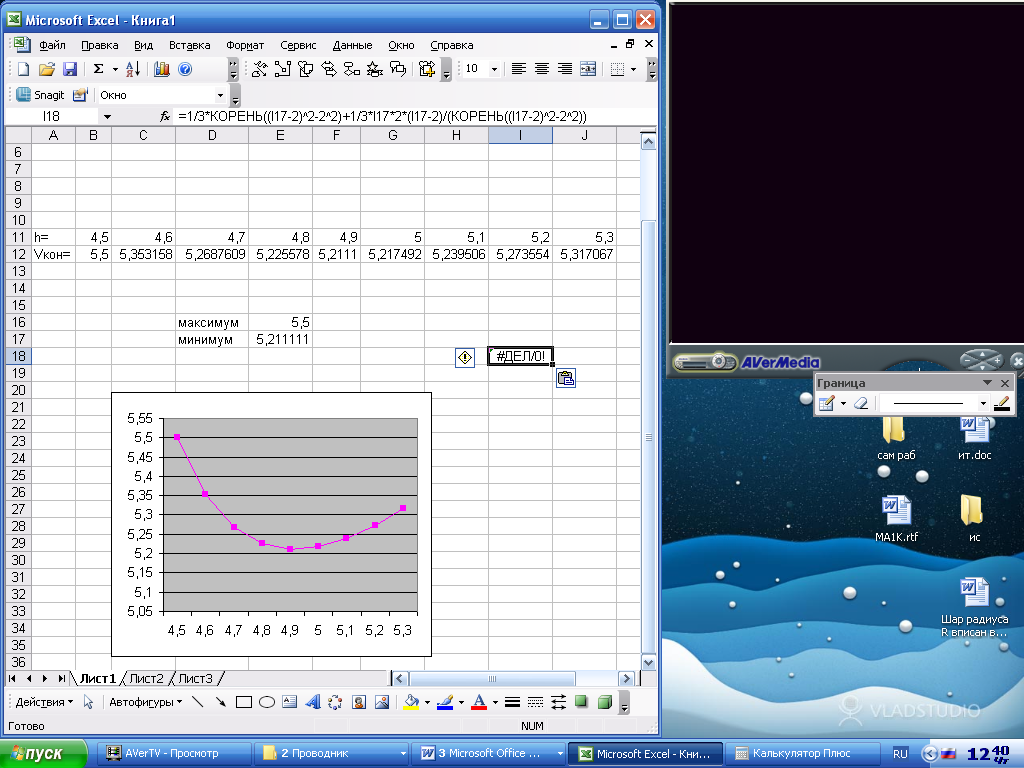Toggle align left formatting

tap(519, 69)
